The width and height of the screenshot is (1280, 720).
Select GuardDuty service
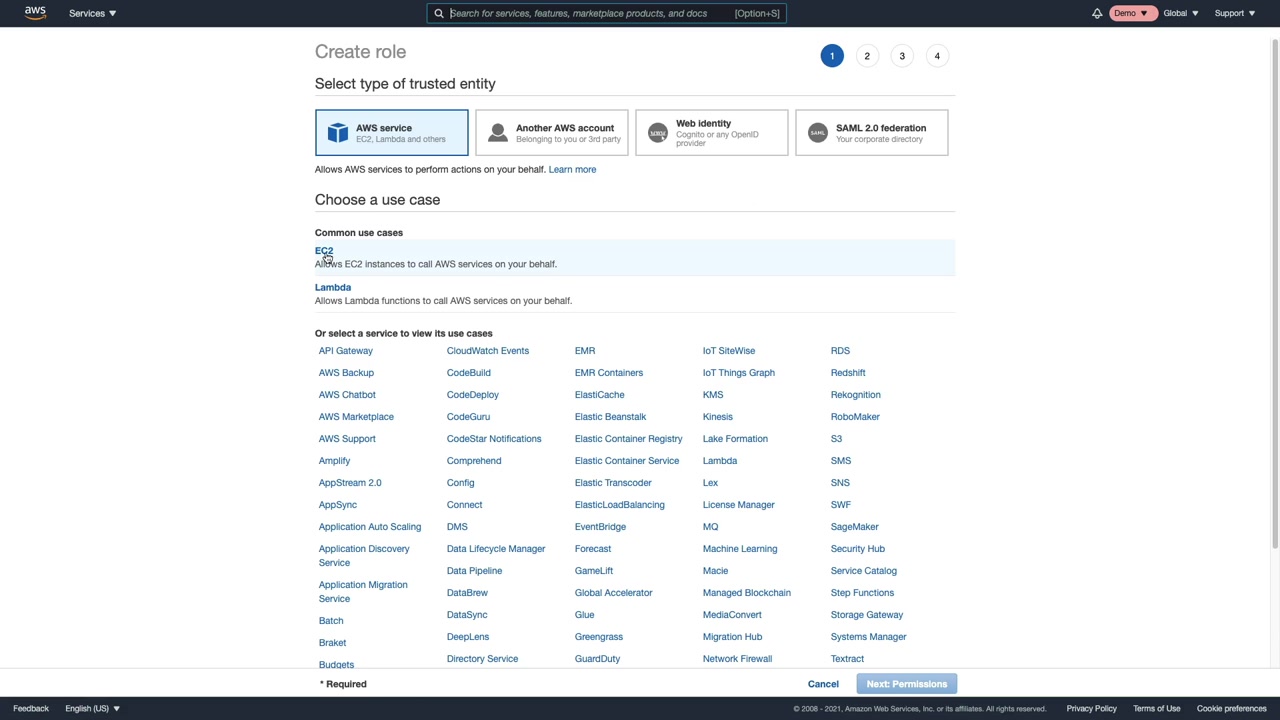coord(598,659)
